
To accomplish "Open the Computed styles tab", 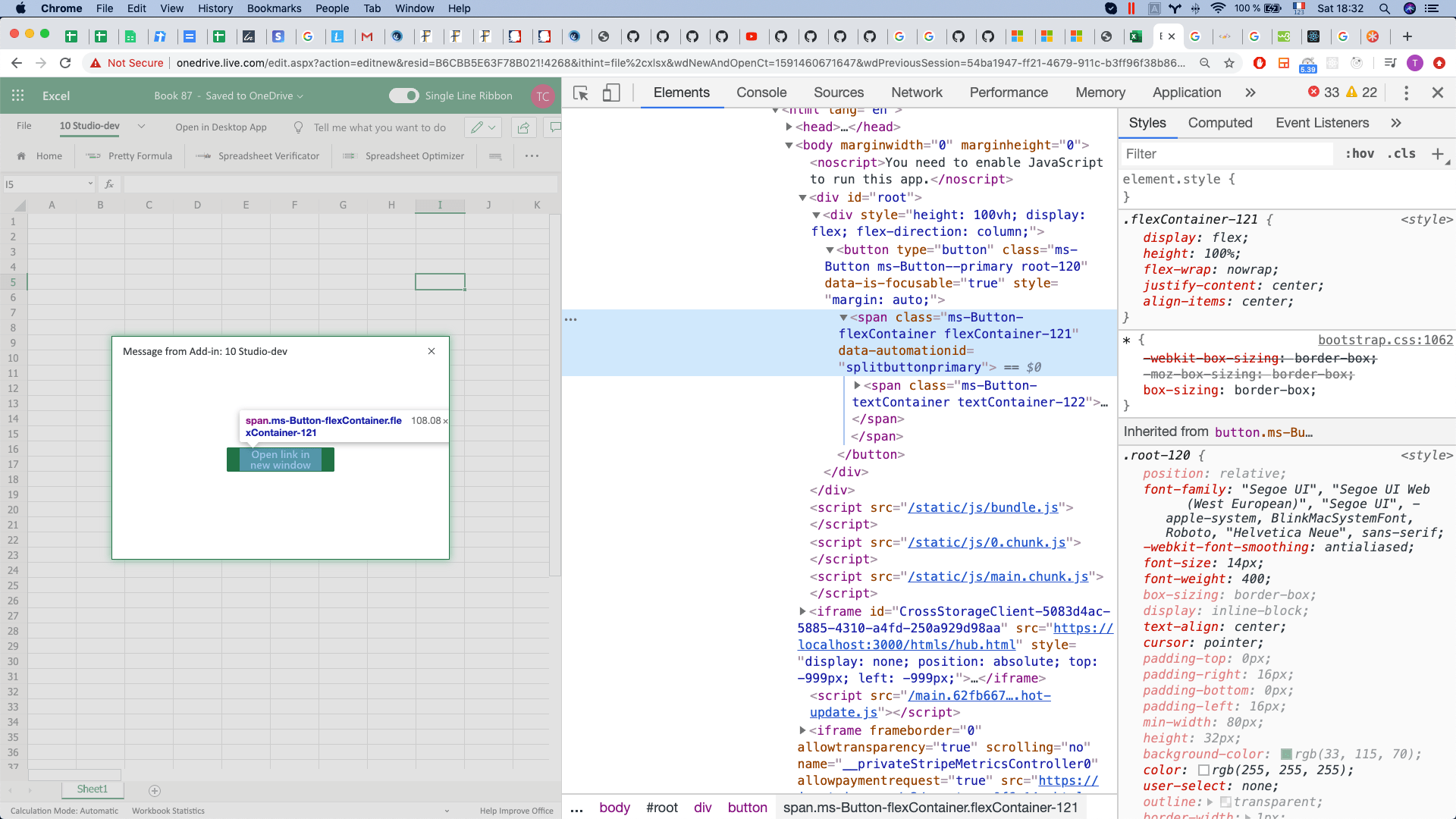I will tap(1219, 123).
